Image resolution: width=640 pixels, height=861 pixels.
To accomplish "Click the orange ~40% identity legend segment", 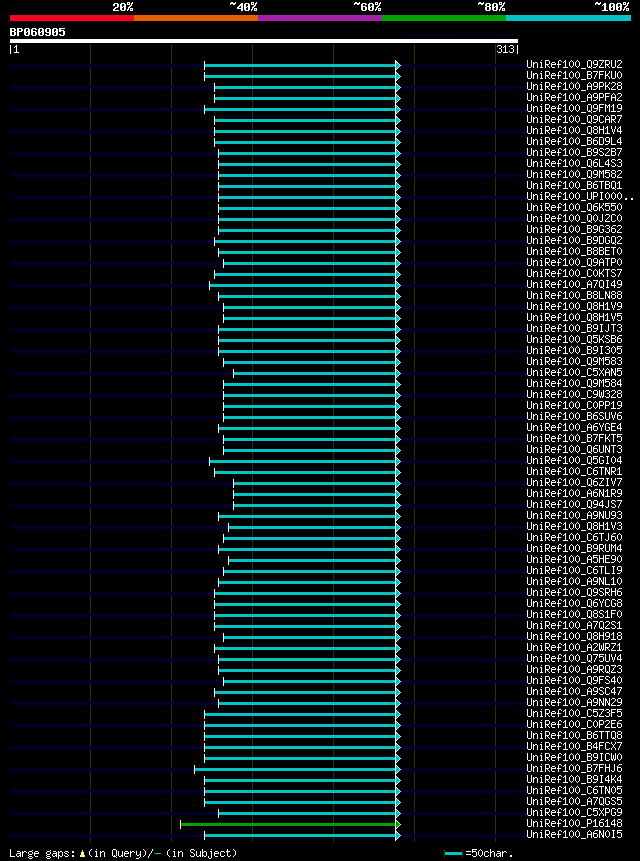I will pos(196,18).
